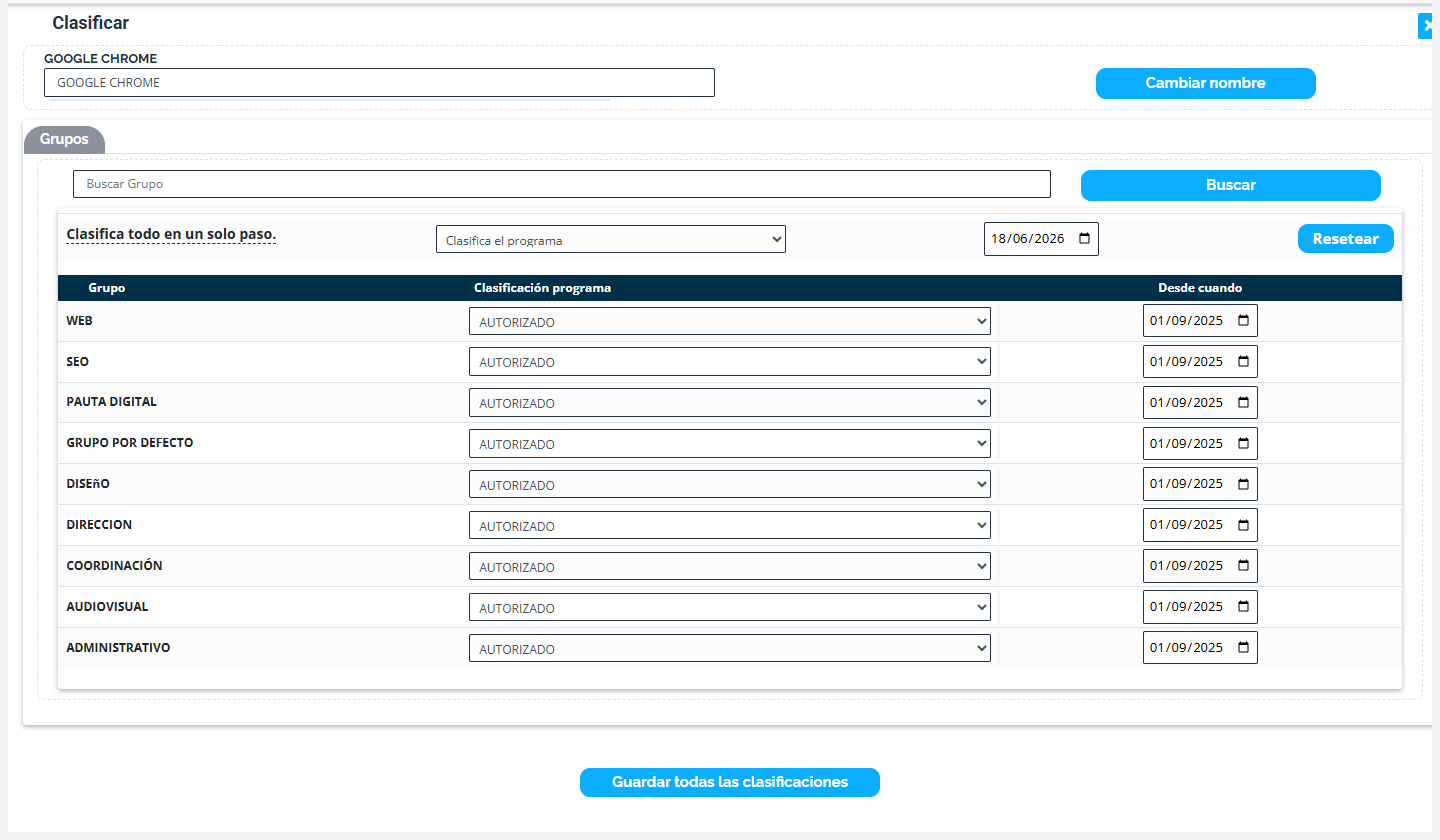
Task: Click the Buscar button
Action: click(x=1231, y=185)
